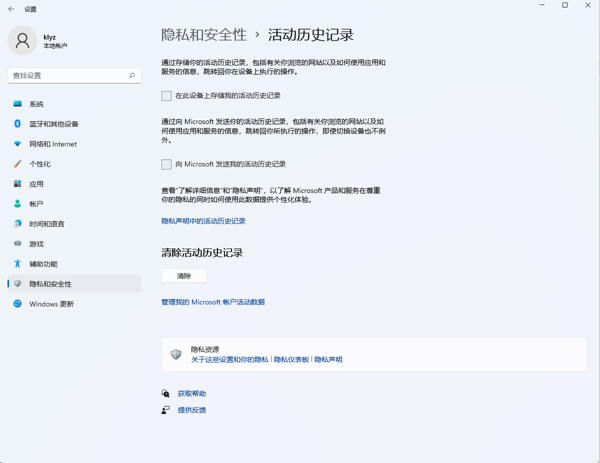Viewport: 600px width, 463px height.
Task: Click the 获取帮助 help icon
Action: tap(165, 393)
